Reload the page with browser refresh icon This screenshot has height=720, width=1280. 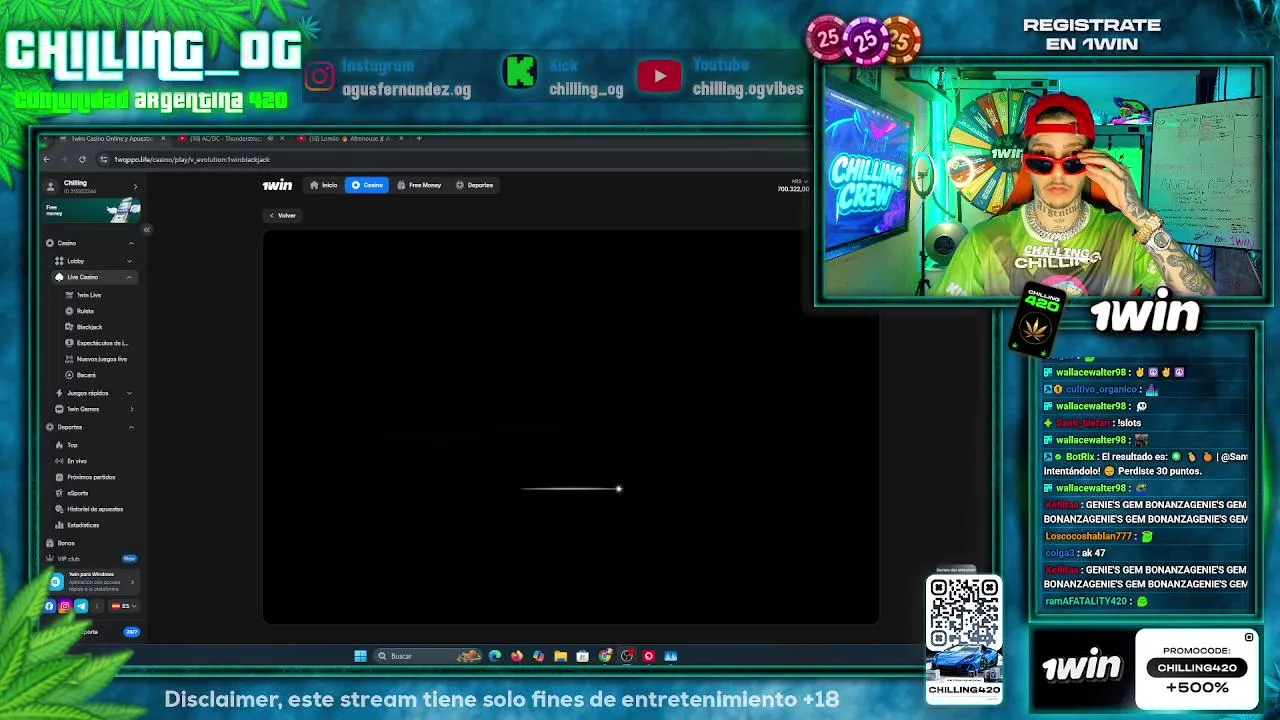click(x=82, y=159)
